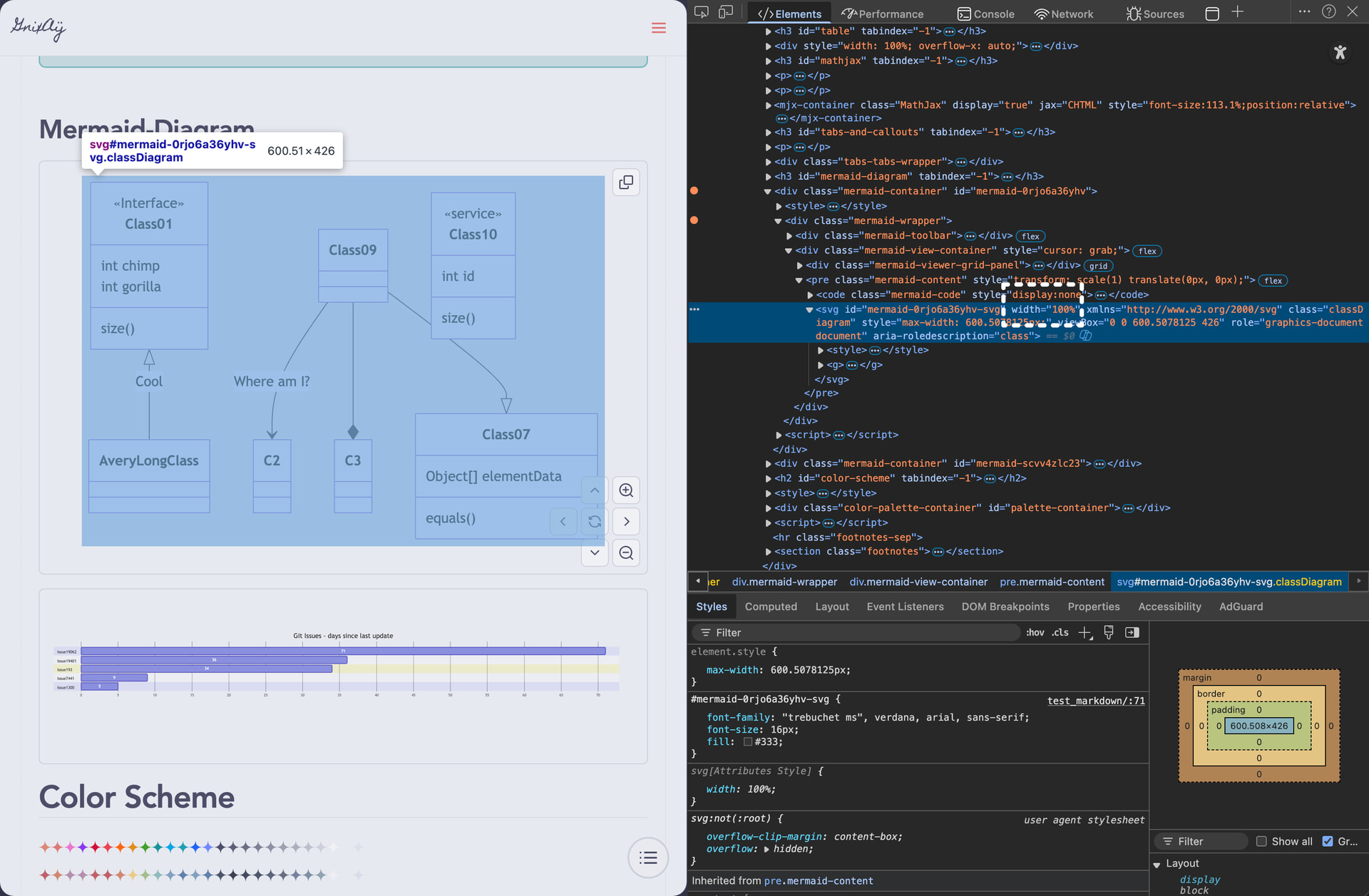Switch to the Console tab
The image size is (1369, 896).
click(x=985, y=14)
